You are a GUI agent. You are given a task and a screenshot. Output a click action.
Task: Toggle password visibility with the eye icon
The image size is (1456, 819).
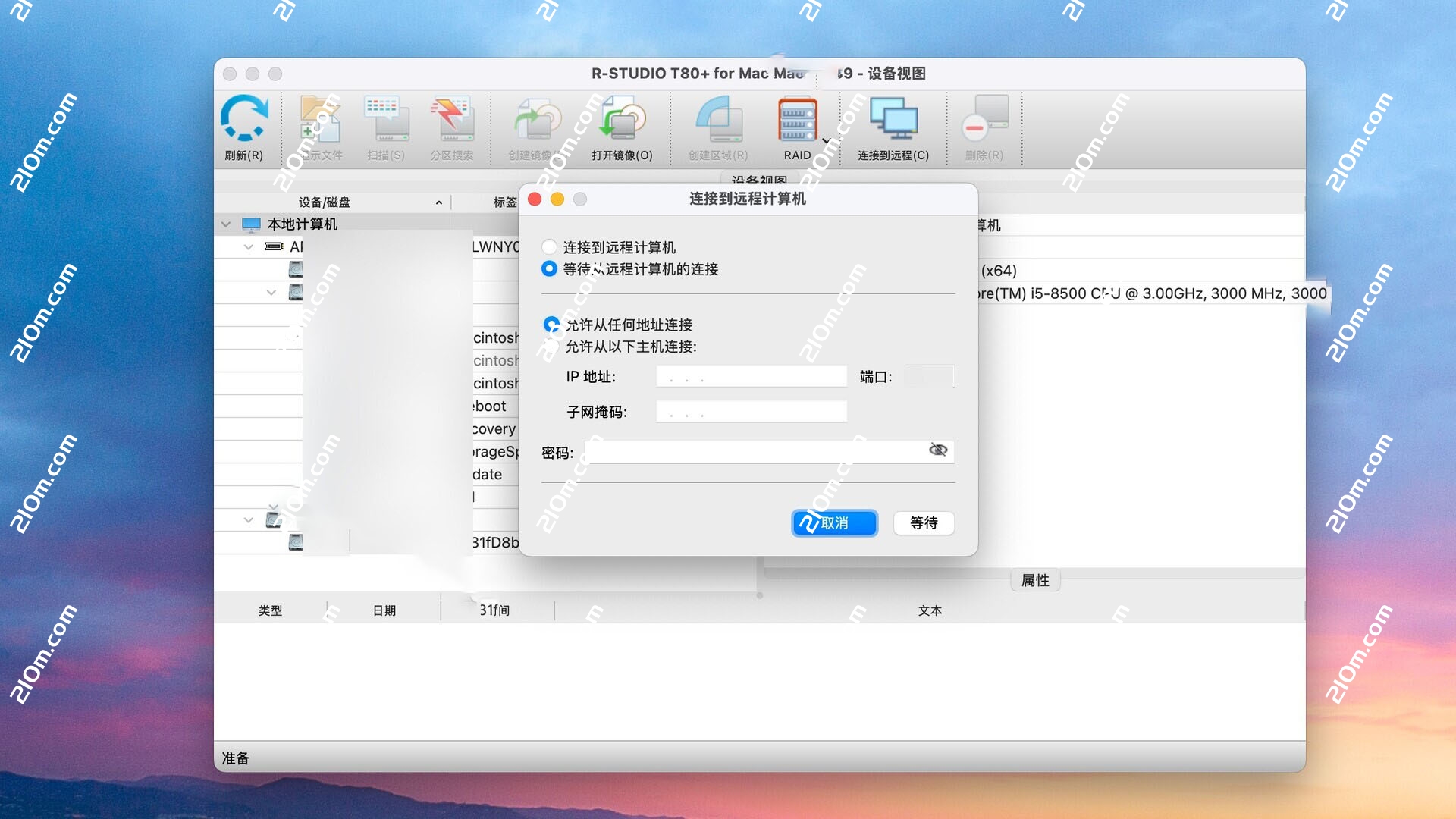pyautogui.click(x=938, y=450)
